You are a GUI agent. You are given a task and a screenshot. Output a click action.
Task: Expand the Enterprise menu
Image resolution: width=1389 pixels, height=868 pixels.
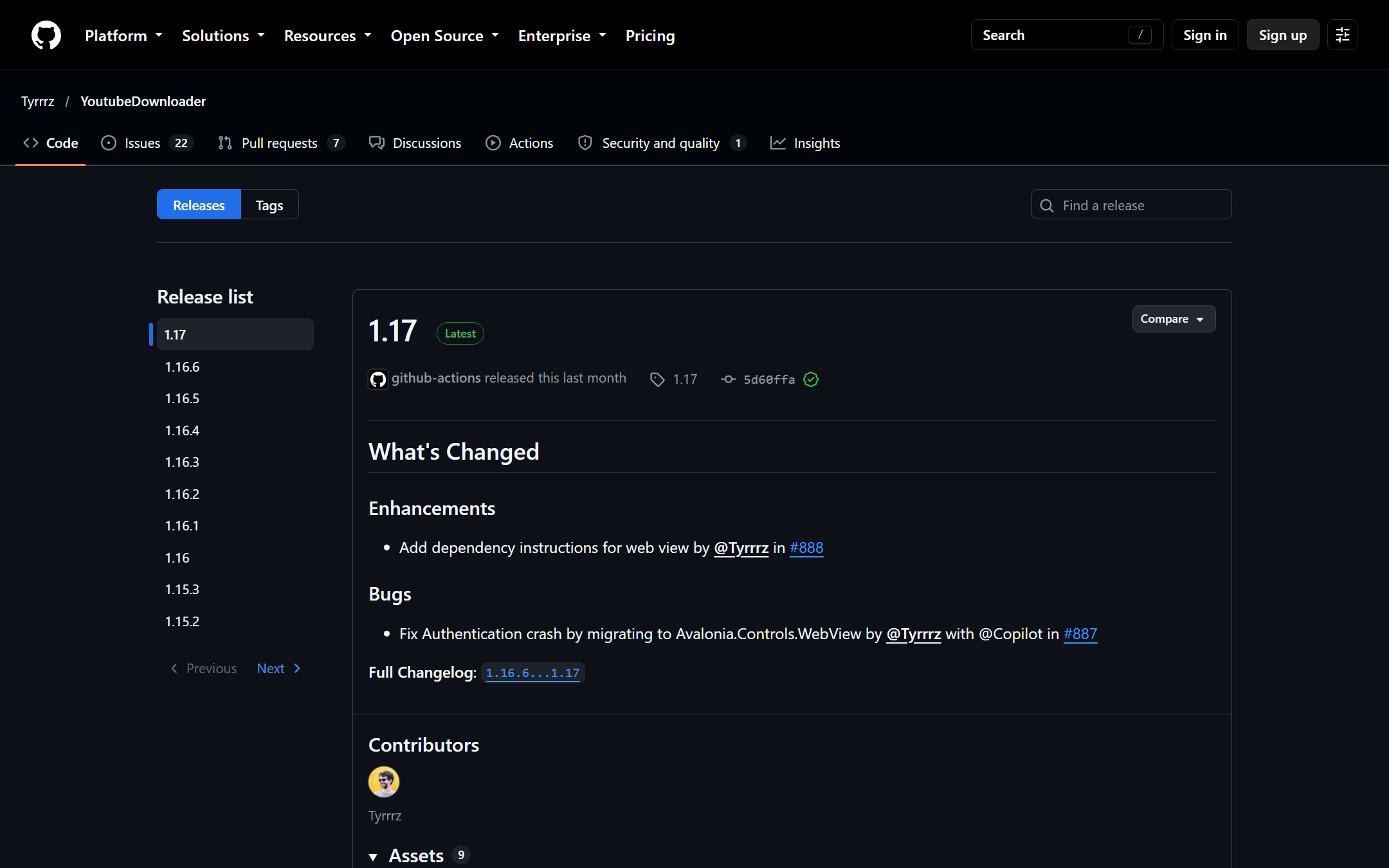562,35
